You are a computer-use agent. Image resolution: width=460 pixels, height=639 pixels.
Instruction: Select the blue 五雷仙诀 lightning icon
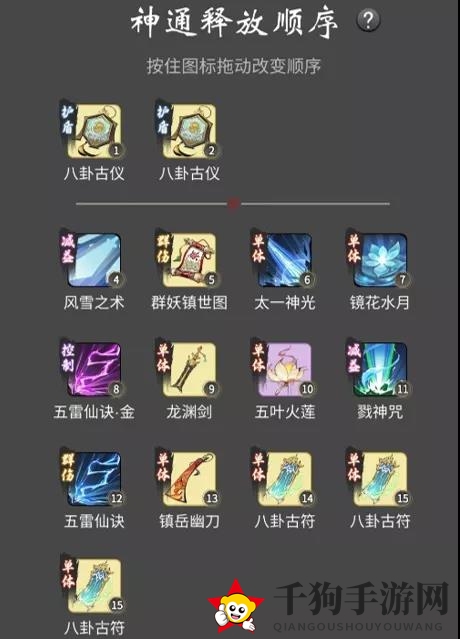click(x=94, y=479)
